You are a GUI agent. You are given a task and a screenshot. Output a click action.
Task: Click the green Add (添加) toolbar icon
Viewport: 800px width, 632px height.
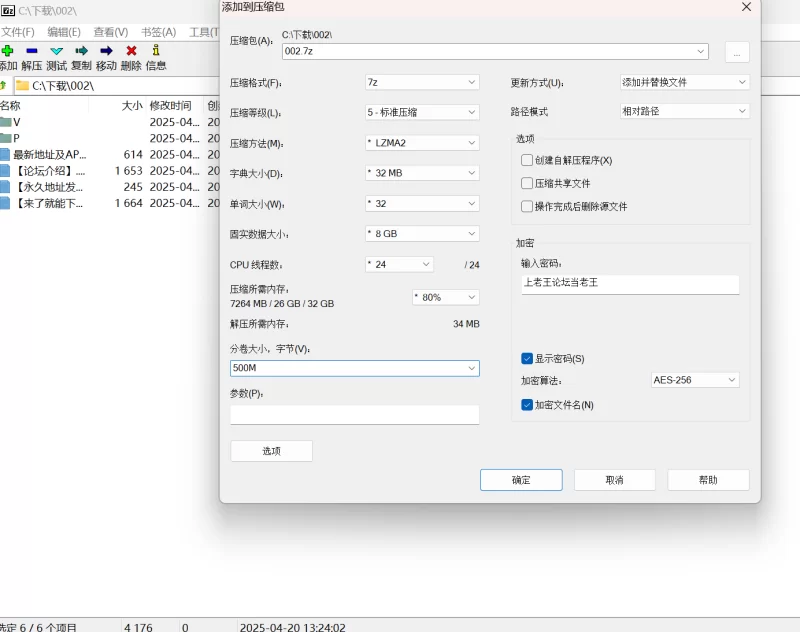[7, 50]
